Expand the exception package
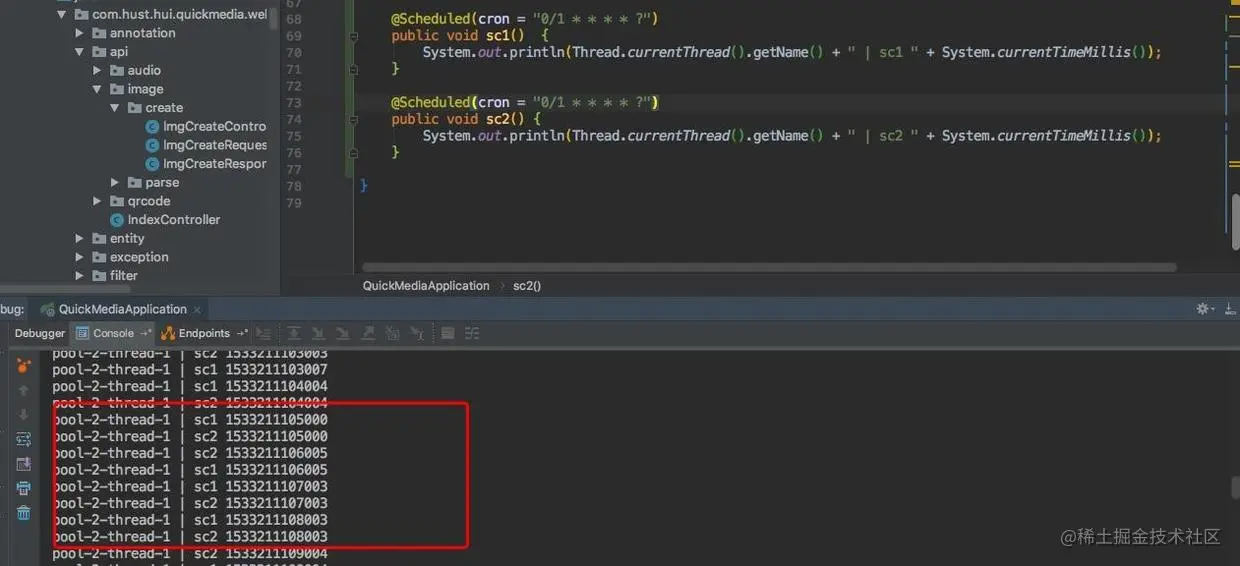Viewport: 1240px width, 566px height. 80,257
